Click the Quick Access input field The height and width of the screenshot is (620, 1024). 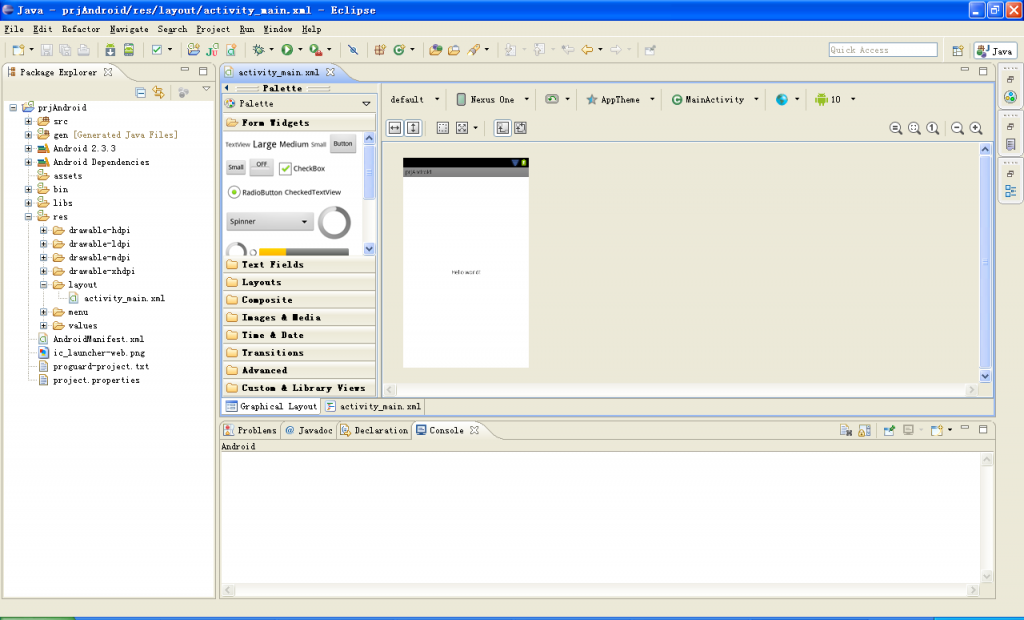tap(883, 50)
